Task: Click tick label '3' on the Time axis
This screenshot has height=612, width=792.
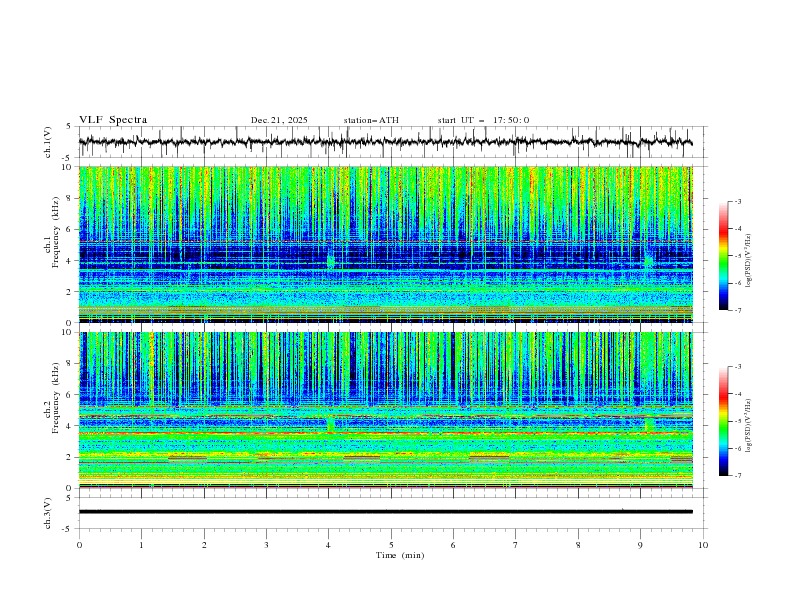Action: [266, 545]
